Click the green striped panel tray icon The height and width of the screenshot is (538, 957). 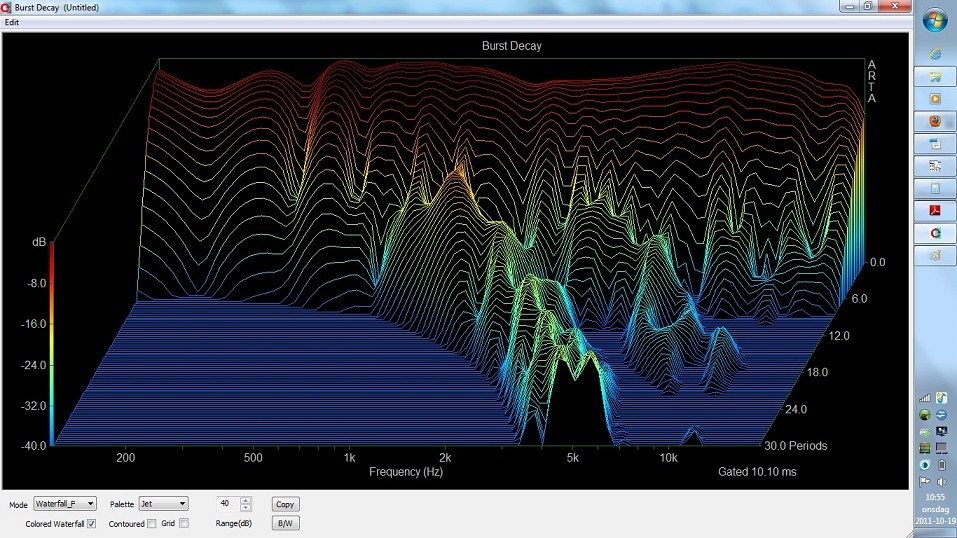tap(925, 448)
